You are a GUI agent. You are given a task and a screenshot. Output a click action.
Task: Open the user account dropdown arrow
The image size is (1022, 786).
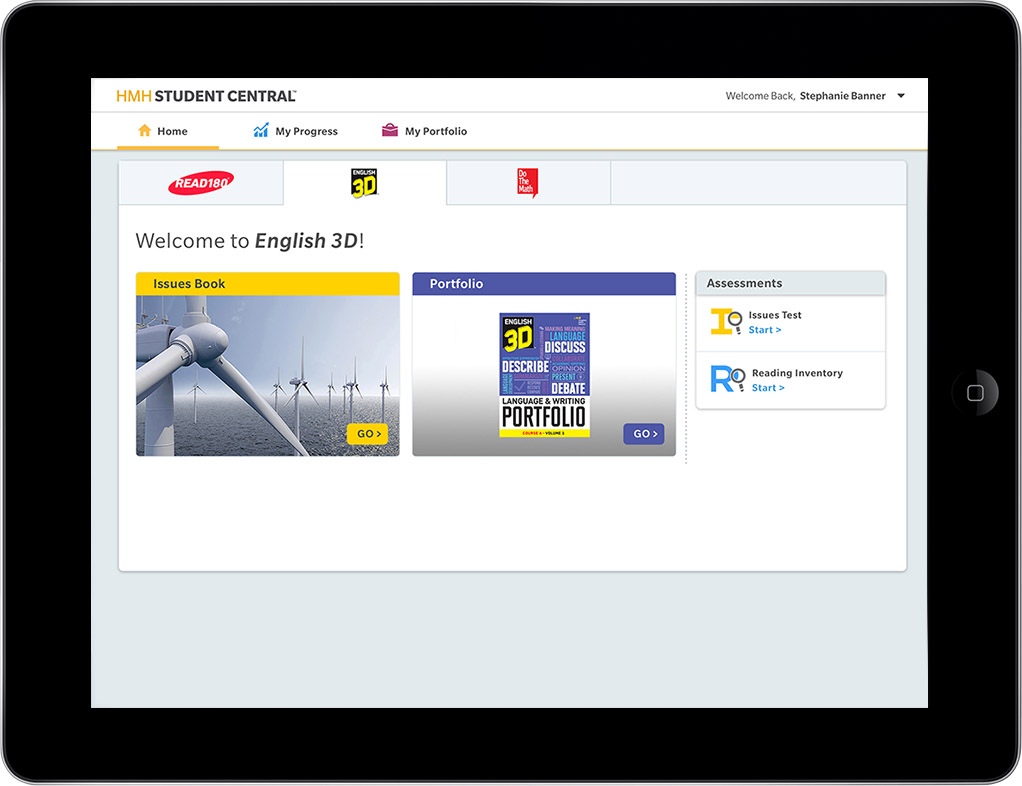(x=901, y=96)
